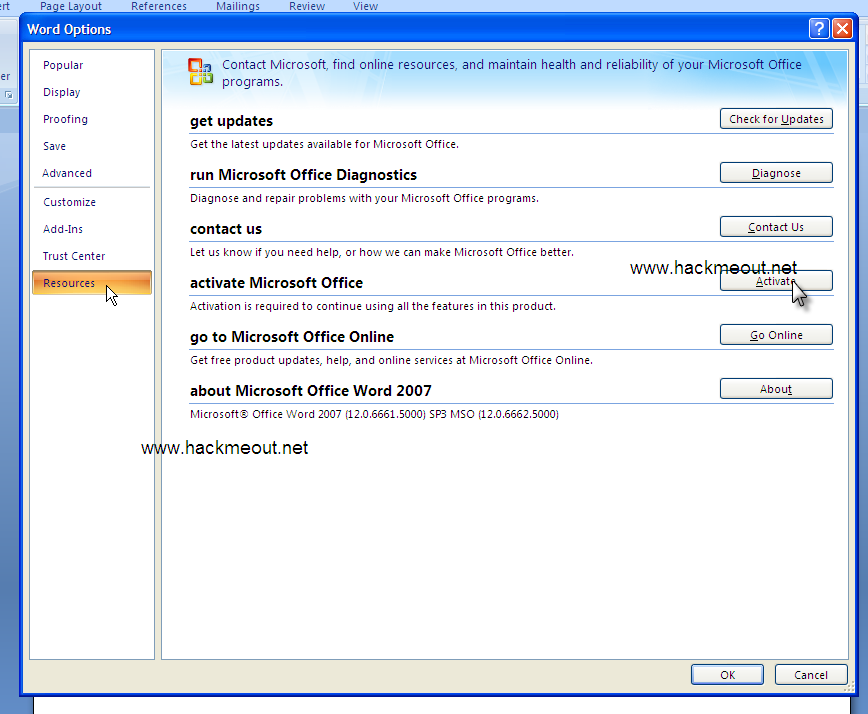Image resolution: width=868 pixels, height=714 pixels.
Task: Open the About dialog button
Action: click(x=776, y=389)
